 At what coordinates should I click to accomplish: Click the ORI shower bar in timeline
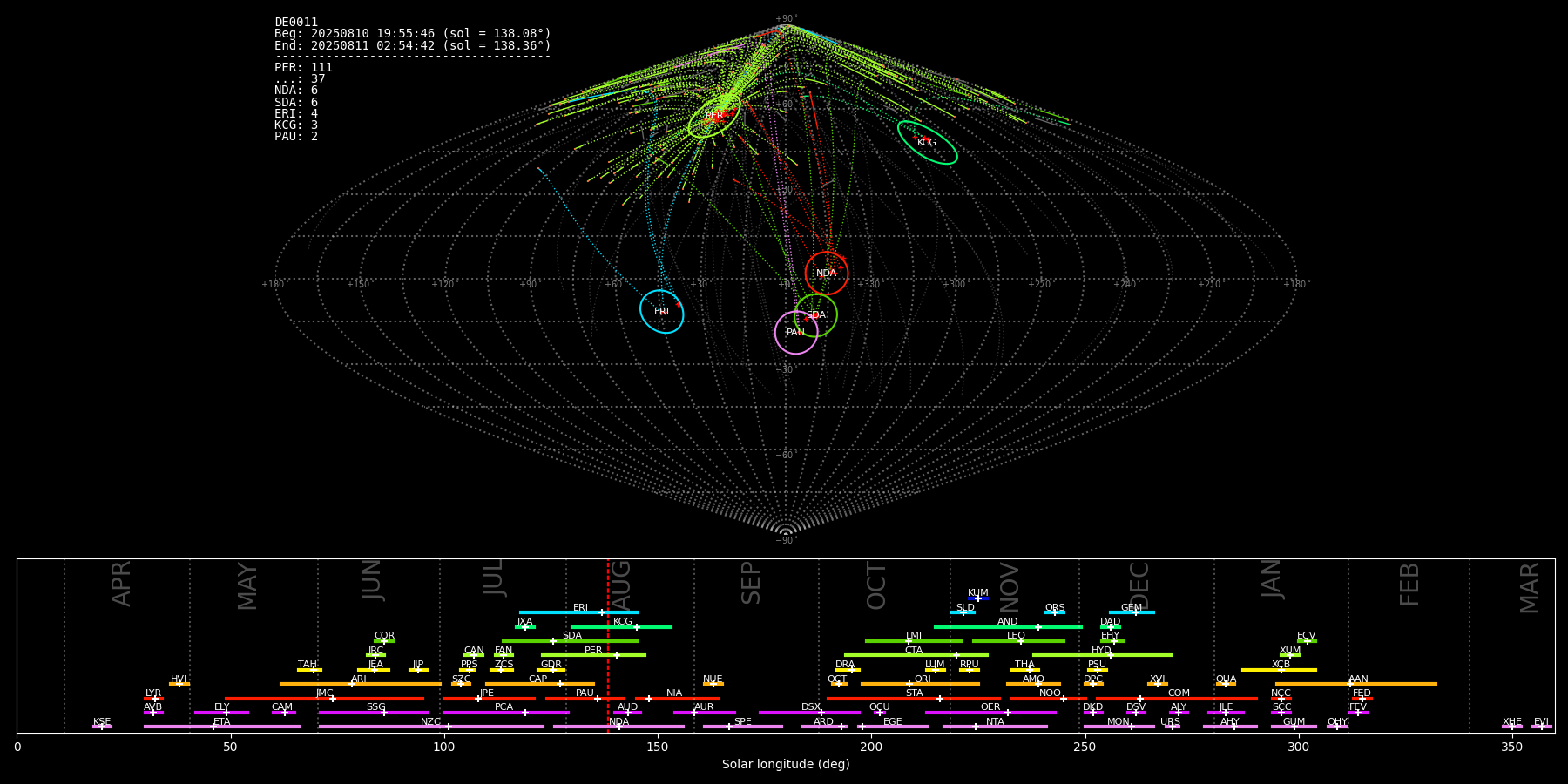920,684
